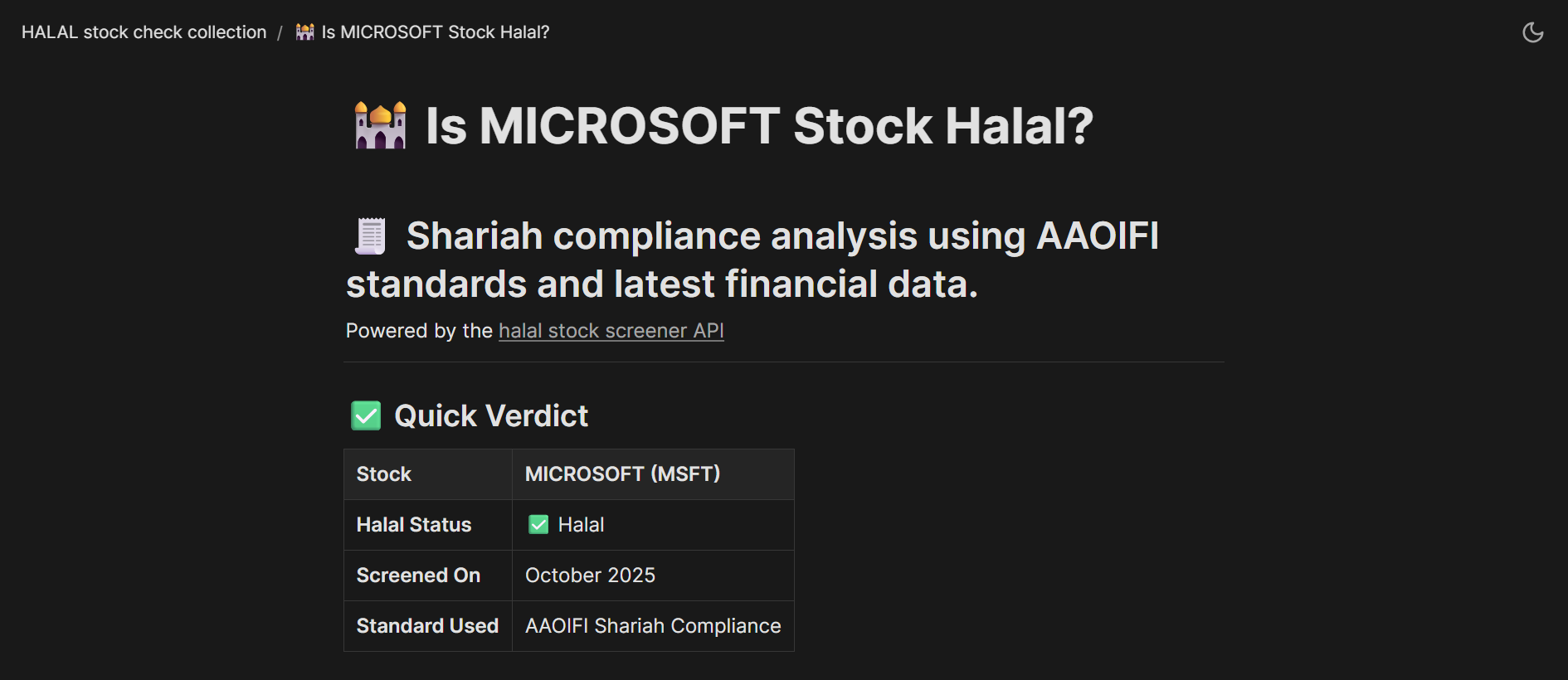Screen dimensions: 1568x680
Task: Click the MICROSOFT (MSFT) table cell
Action: pos(622,474)
